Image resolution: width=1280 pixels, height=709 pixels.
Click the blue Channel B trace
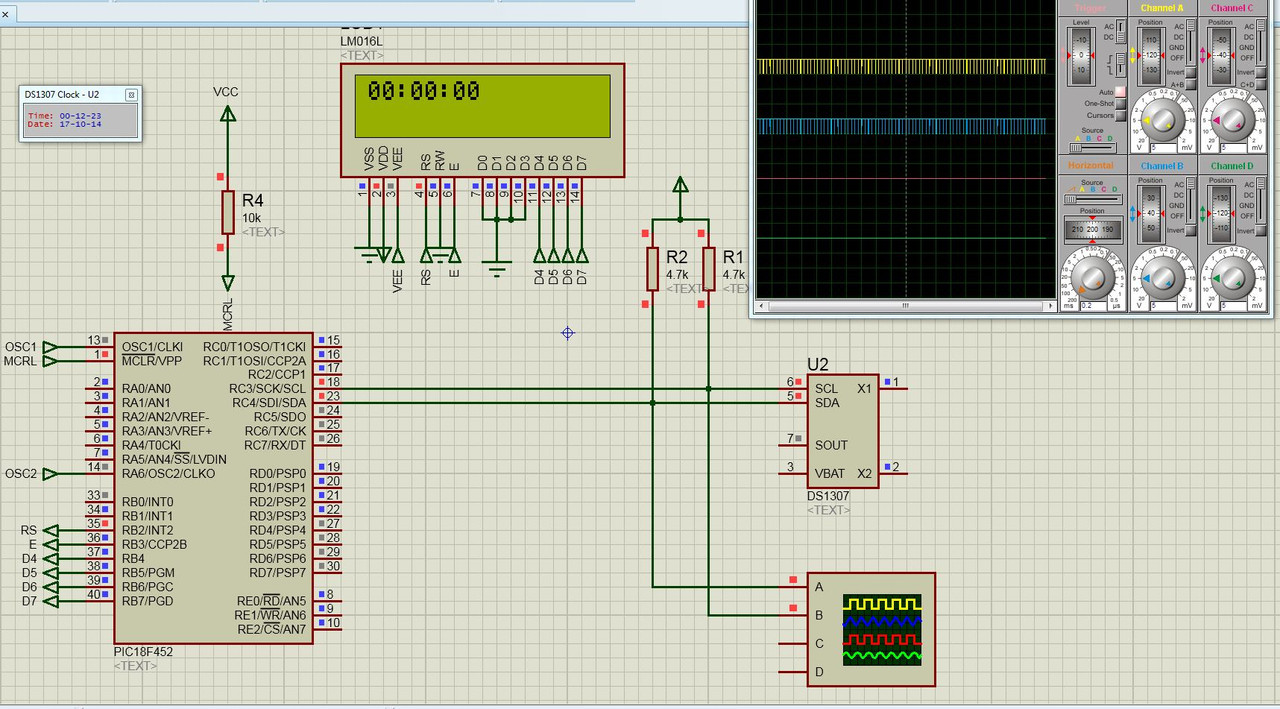click(x=903, y=126)
